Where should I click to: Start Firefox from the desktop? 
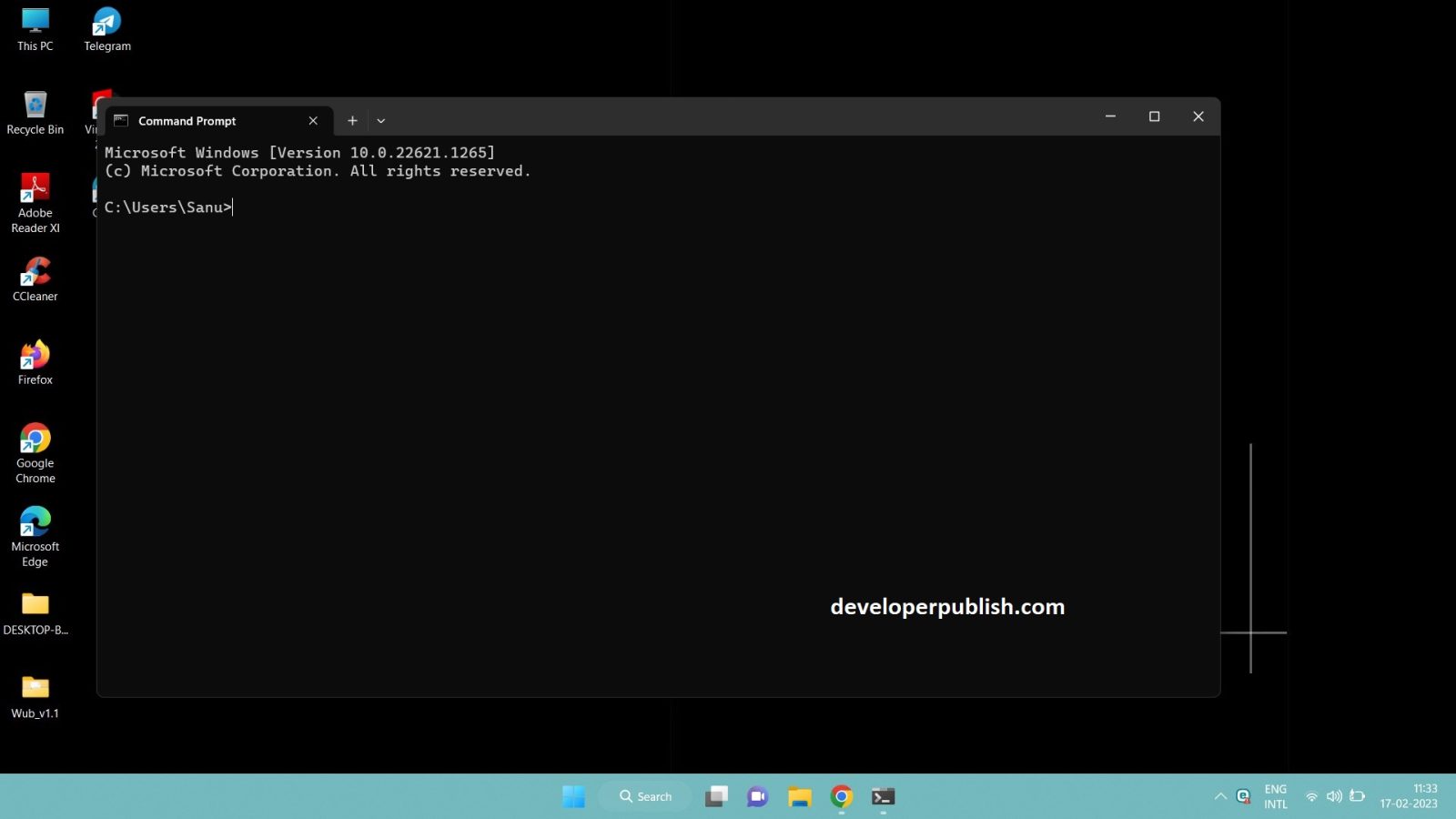35,355
